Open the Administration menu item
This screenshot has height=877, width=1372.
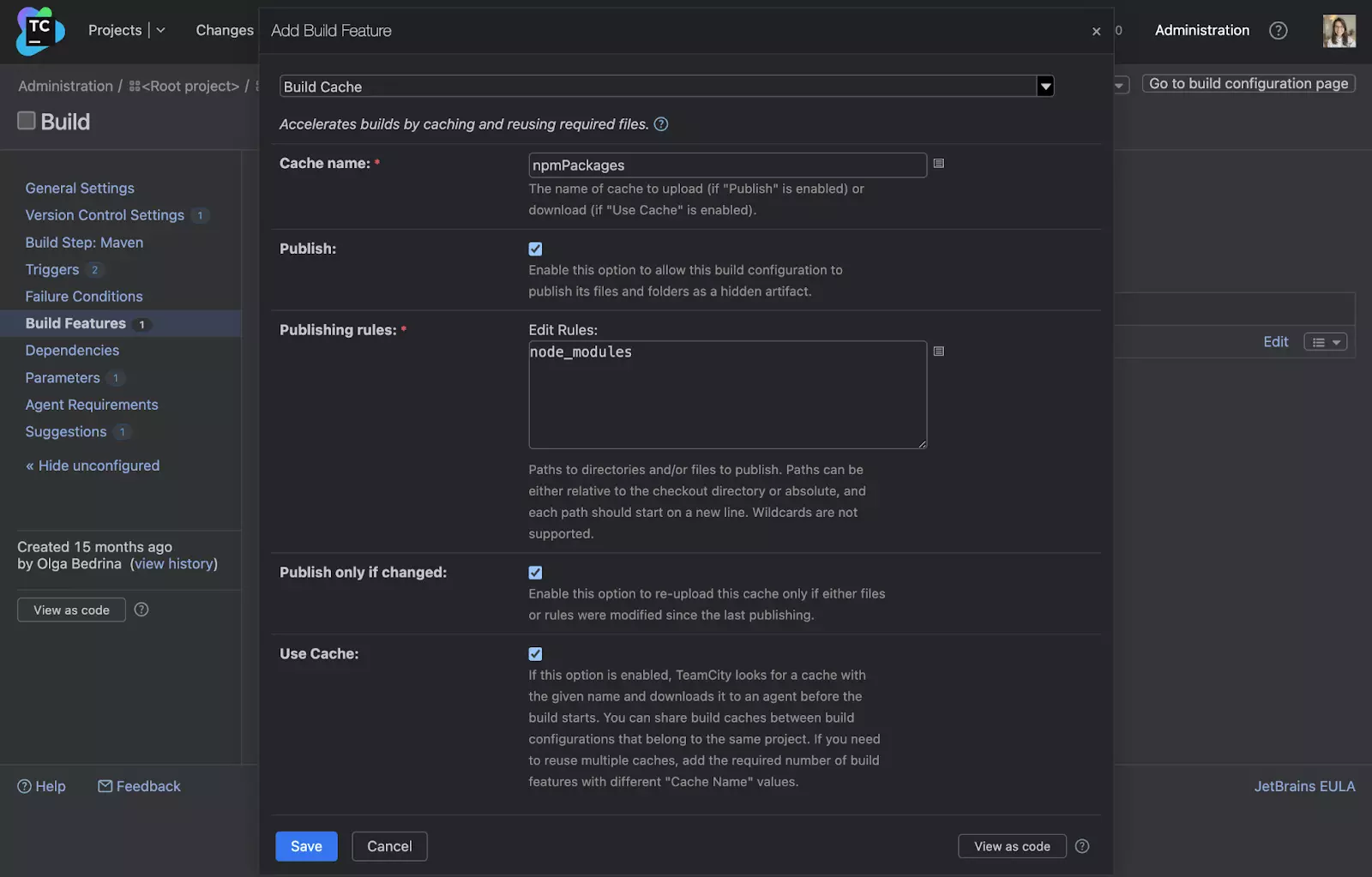pyautogui.click(x=1201, y=30)
